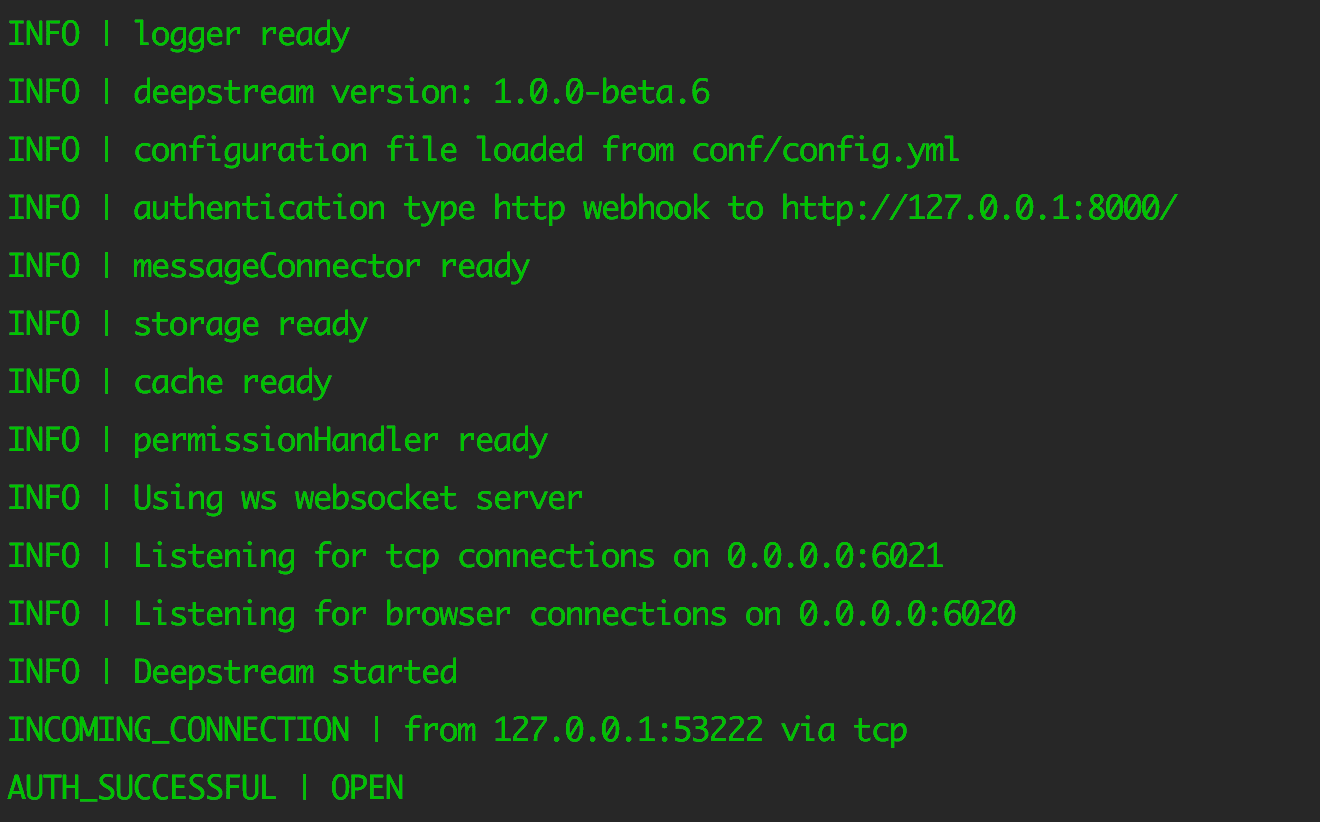Click 'Listening for browser connections' text

(430, 615)
